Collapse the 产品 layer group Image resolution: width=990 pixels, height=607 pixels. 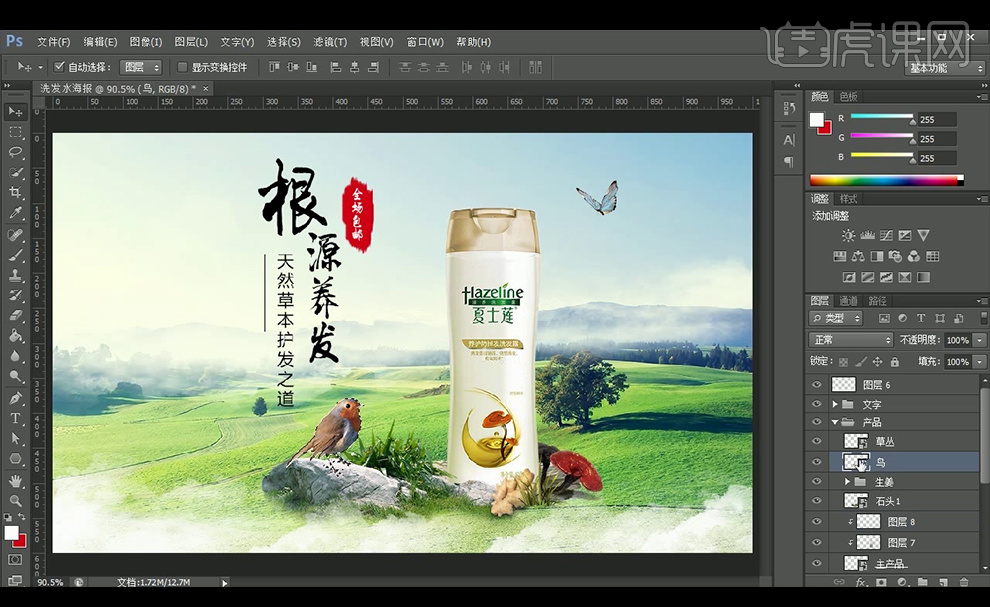click(x=835, y=422)
